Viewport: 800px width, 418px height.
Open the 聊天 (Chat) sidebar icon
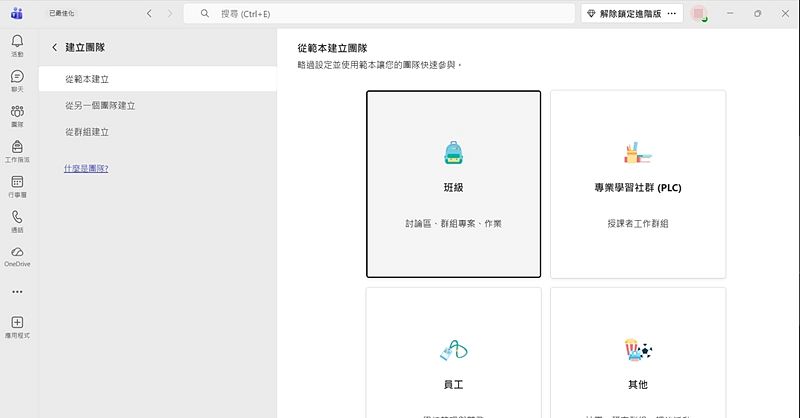click(x=17, y=80)
